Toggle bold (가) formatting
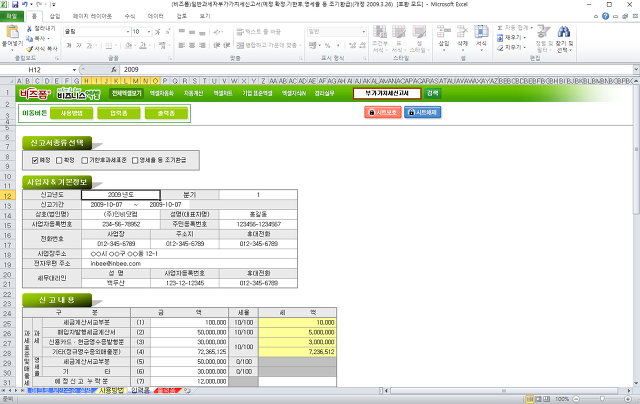 pos(69,45)
